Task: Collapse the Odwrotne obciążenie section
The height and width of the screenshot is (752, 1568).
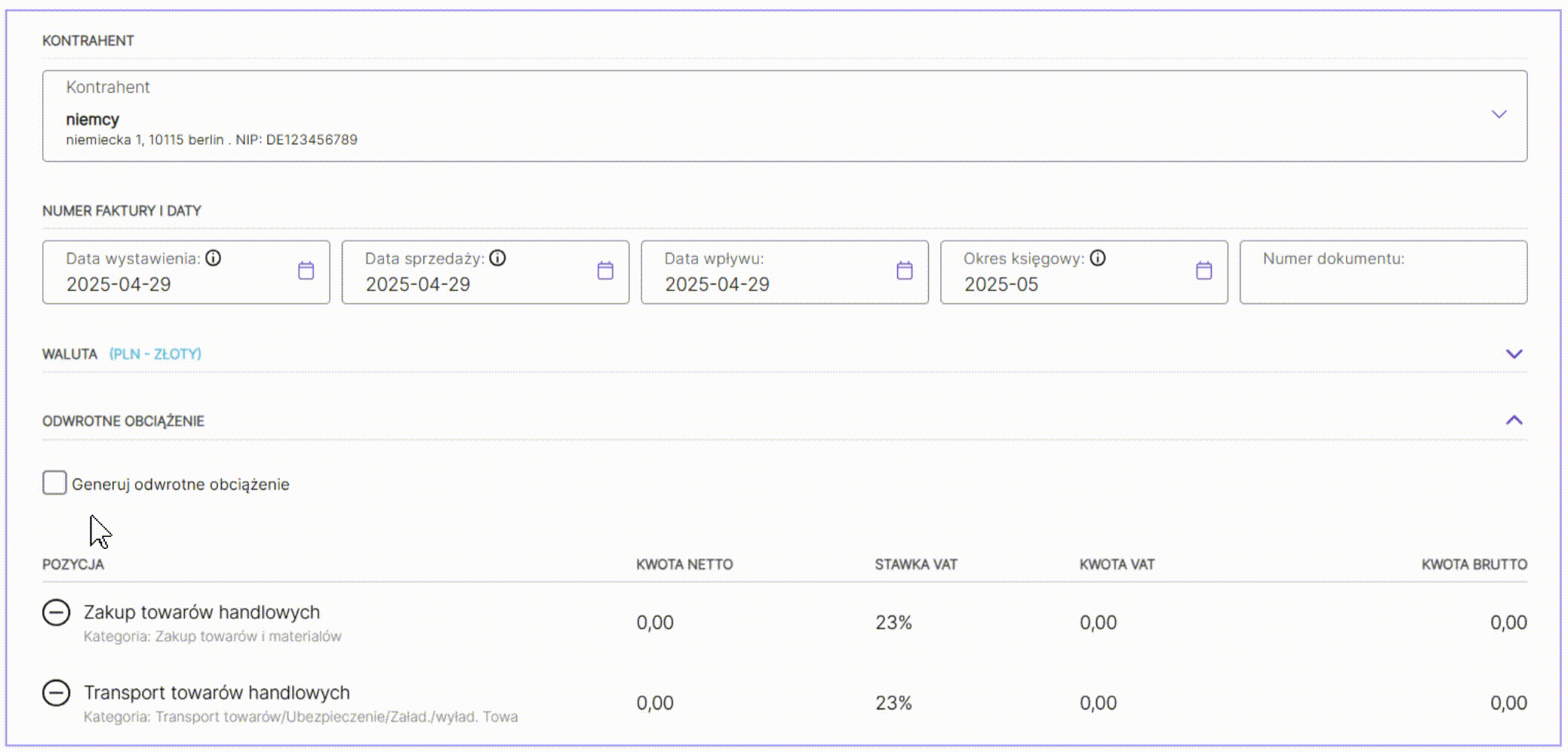Action: click(1514, 421)
